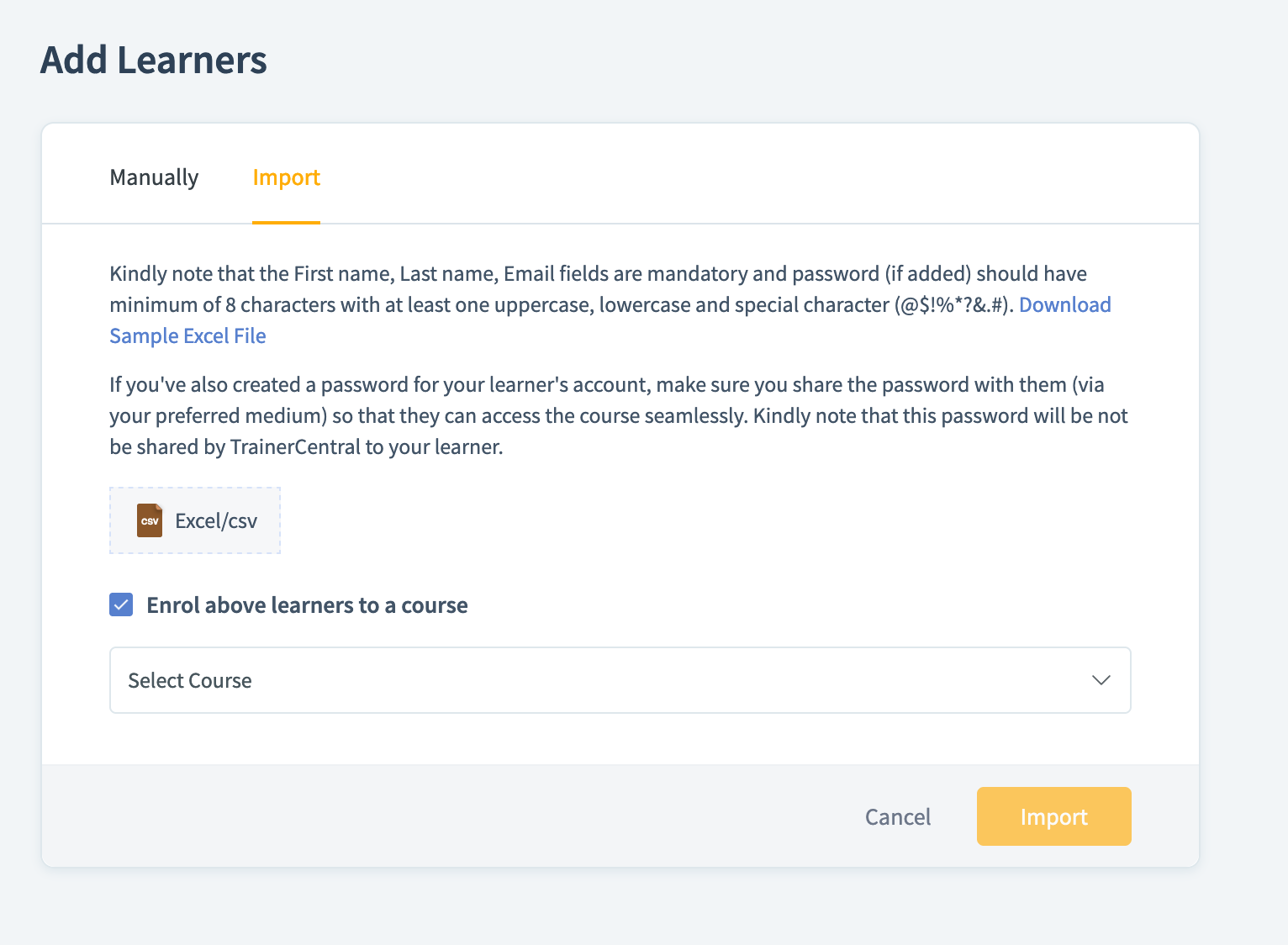Select the Import tab
The image size is (1288, 945).
[286, 177]
